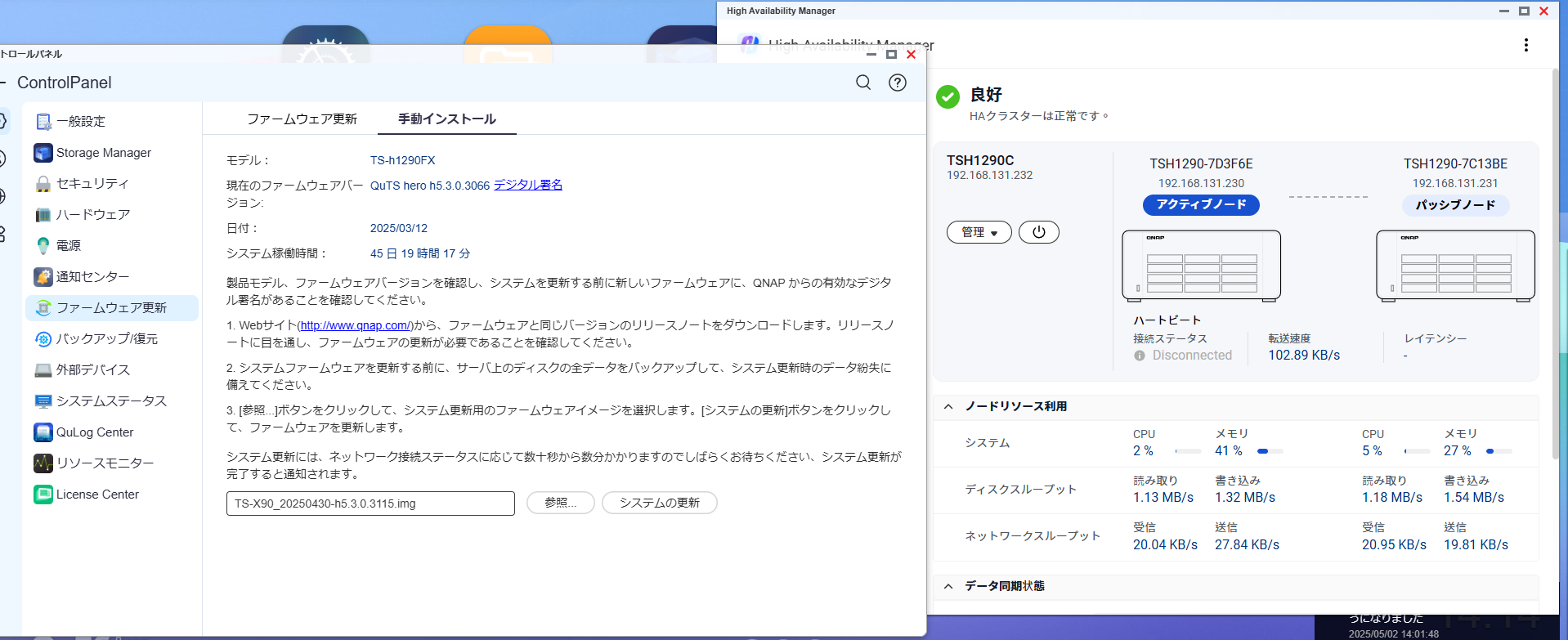Viewport: 1568px width, 640px height.
Task: Open セキュリティ settings in sidebar
Action: coord(110,184)
